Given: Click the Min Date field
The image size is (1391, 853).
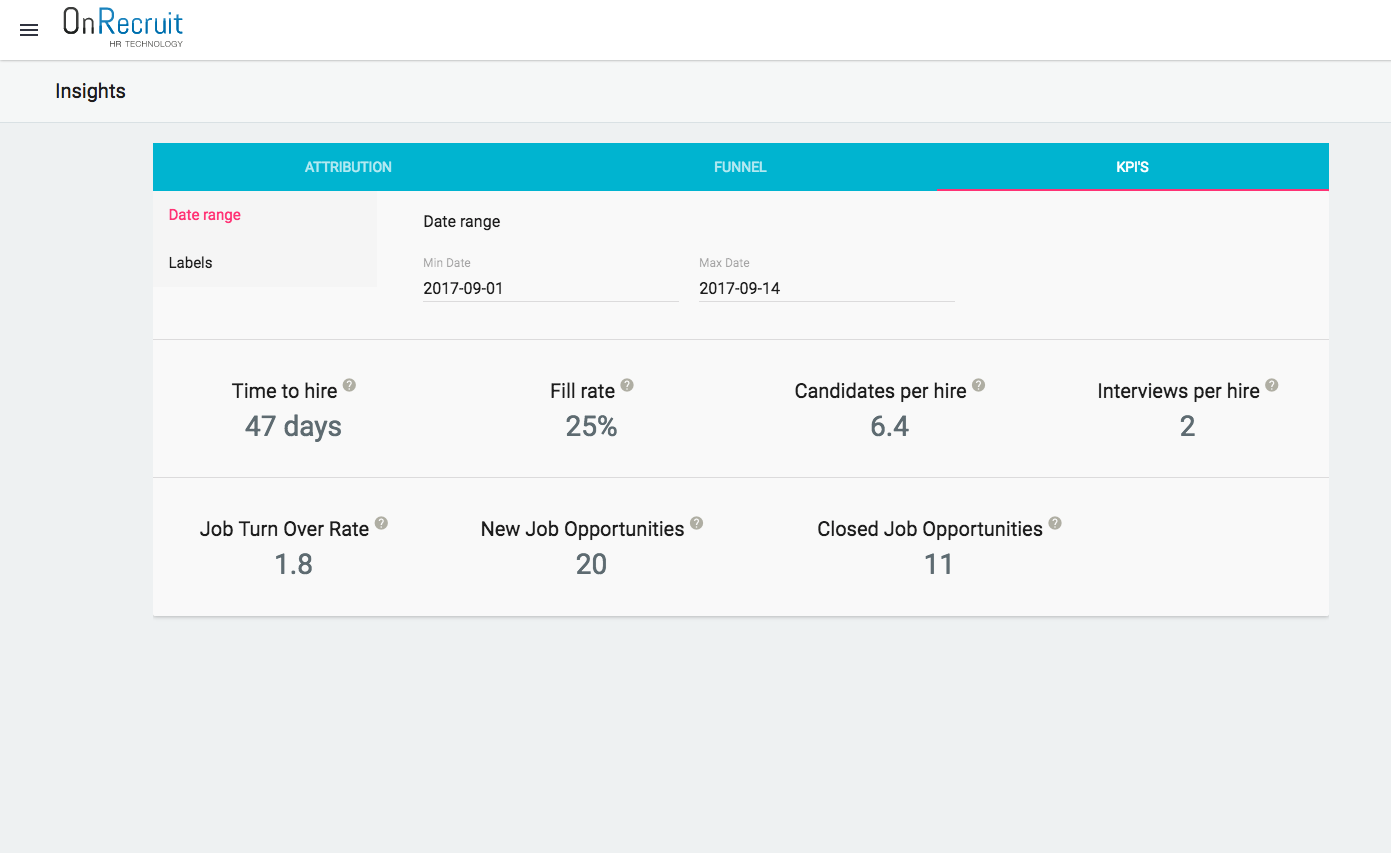Looking at the screenshot, I should click(x=550, y=288).
